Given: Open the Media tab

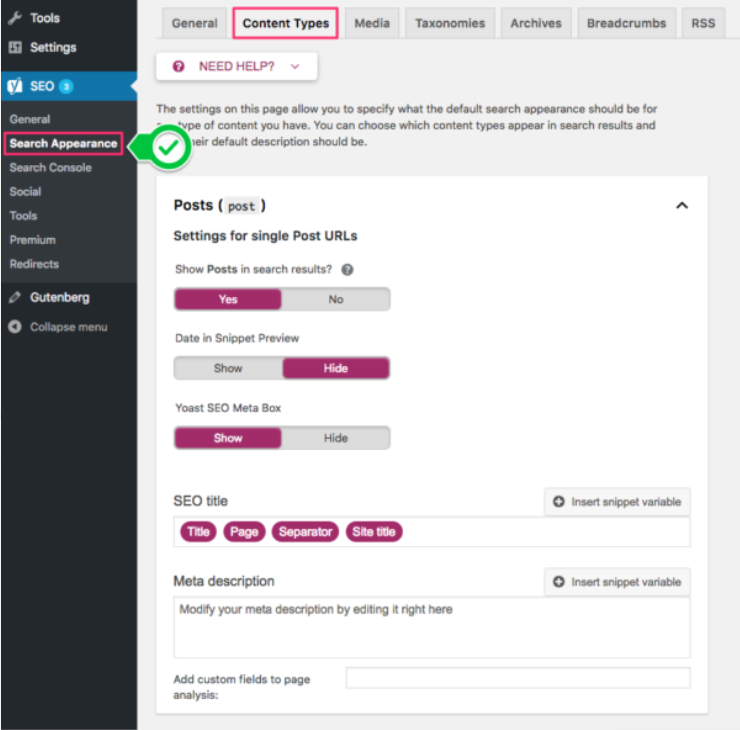Looking at the screenshot, I should 372,23.
